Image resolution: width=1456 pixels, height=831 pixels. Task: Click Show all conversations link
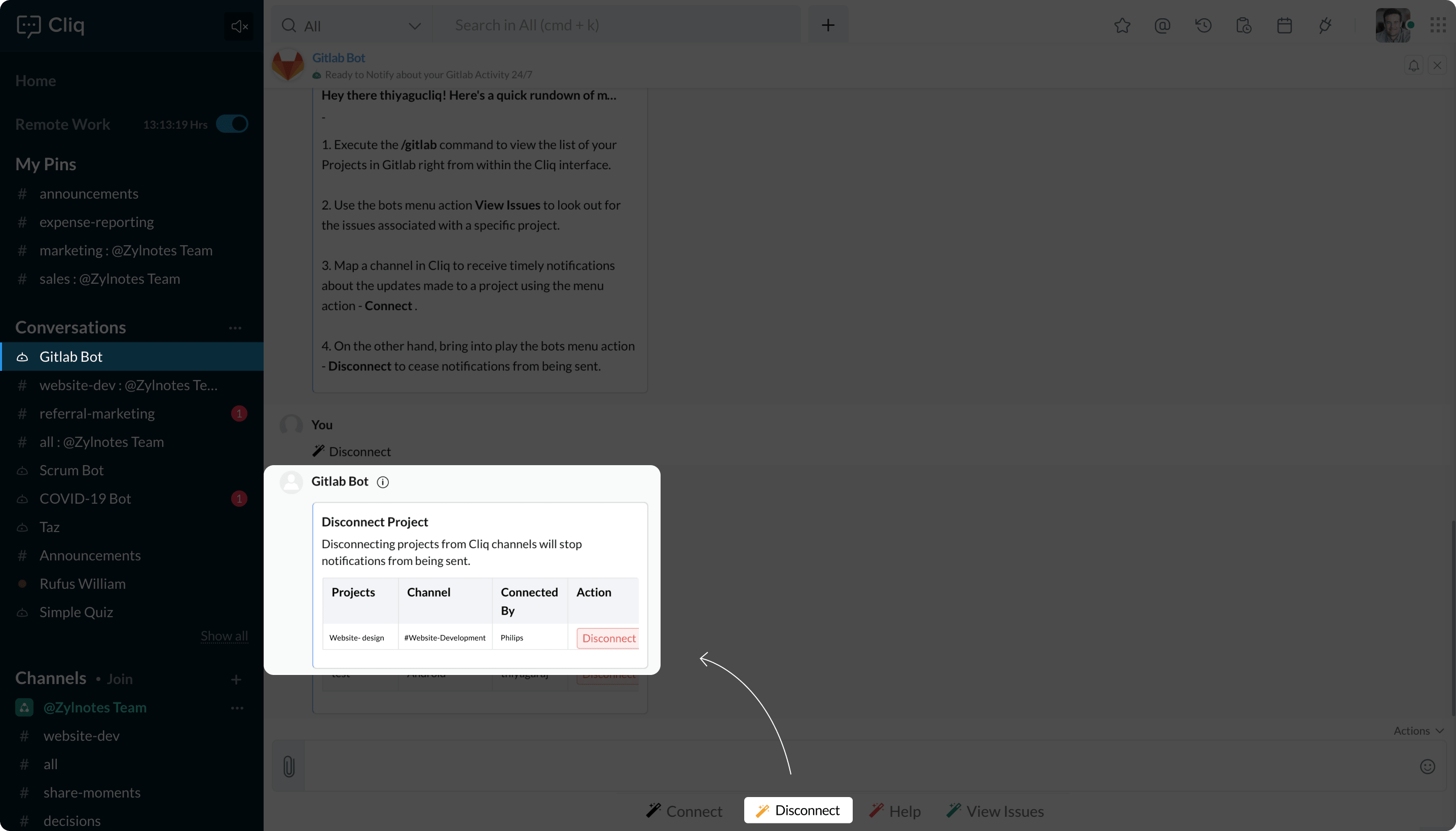tap(224, 636)
